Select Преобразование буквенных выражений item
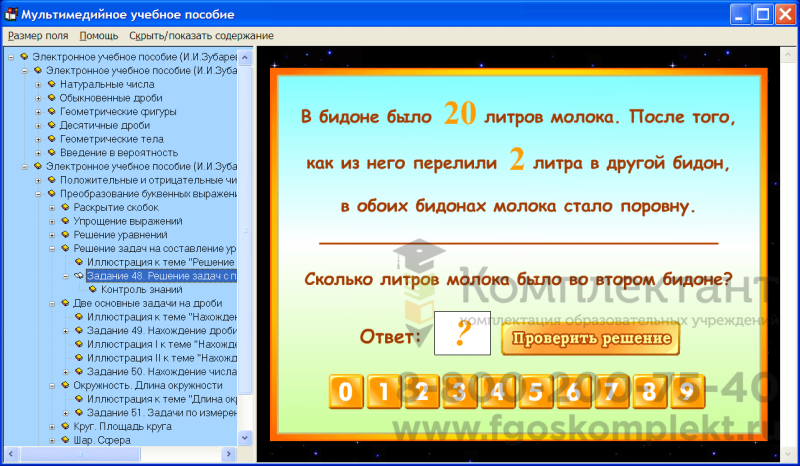 tap(148, 194)
